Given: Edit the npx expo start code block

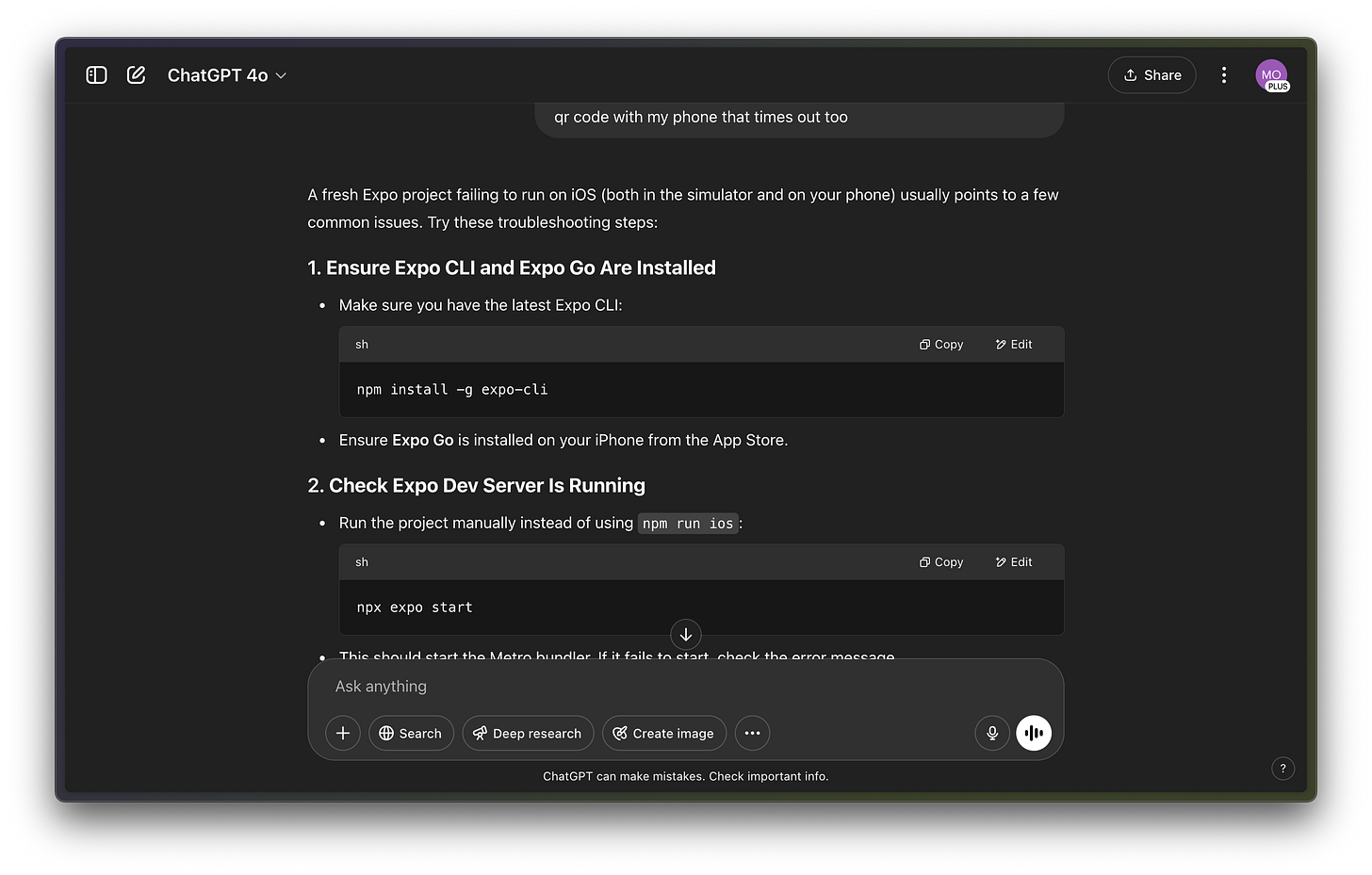Looking at the screenshot, I should pos(1014,562).
